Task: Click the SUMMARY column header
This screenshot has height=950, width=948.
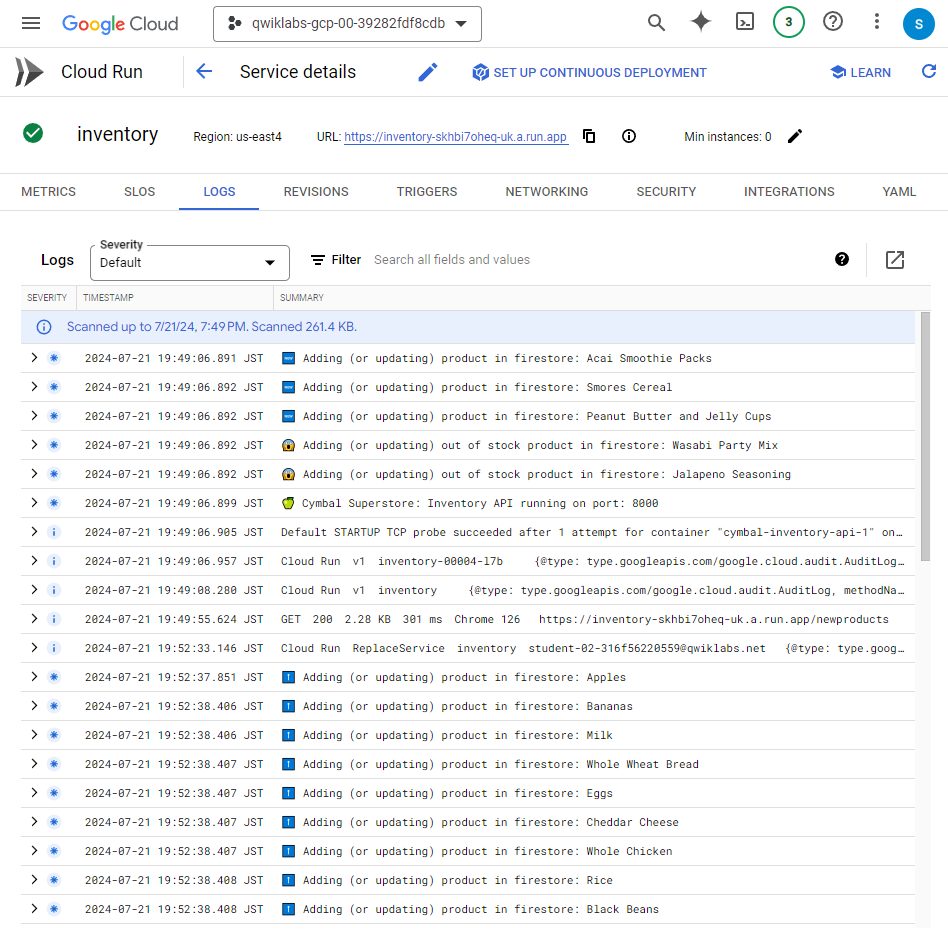Action: tap(302, 297)
